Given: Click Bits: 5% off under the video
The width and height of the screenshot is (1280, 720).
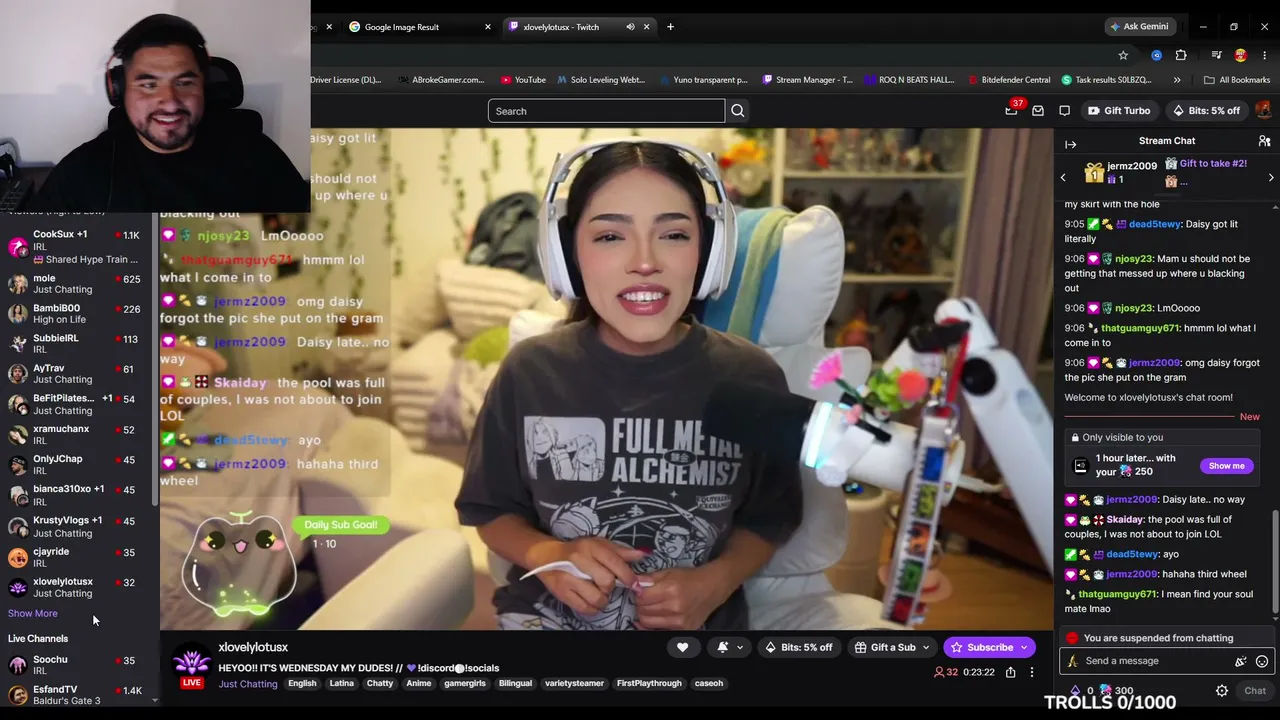Looking at the screenshot, I should coord(798,647).
